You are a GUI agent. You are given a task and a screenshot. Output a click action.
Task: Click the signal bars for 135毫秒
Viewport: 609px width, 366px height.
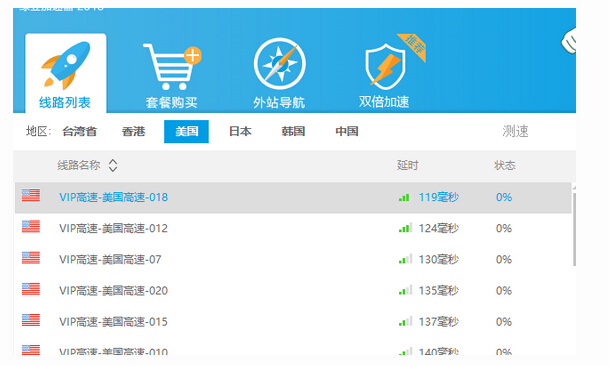click(405, 290)
